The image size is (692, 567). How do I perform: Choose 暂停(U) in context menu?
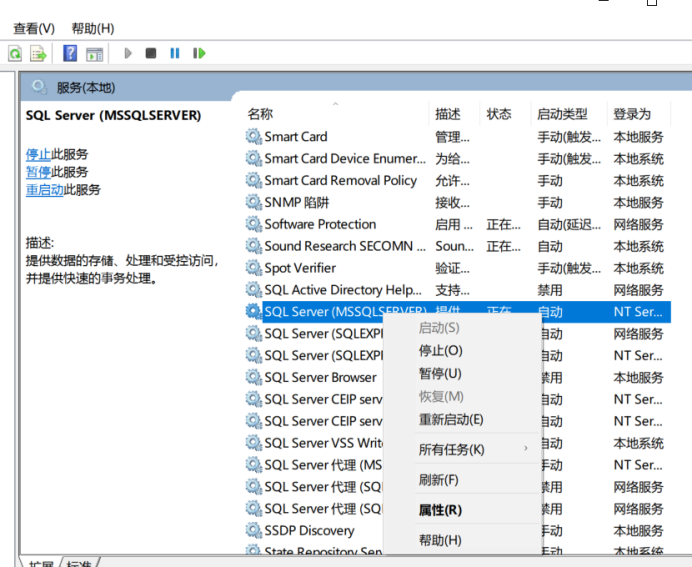pyautogui.click(x=440, y=374)
